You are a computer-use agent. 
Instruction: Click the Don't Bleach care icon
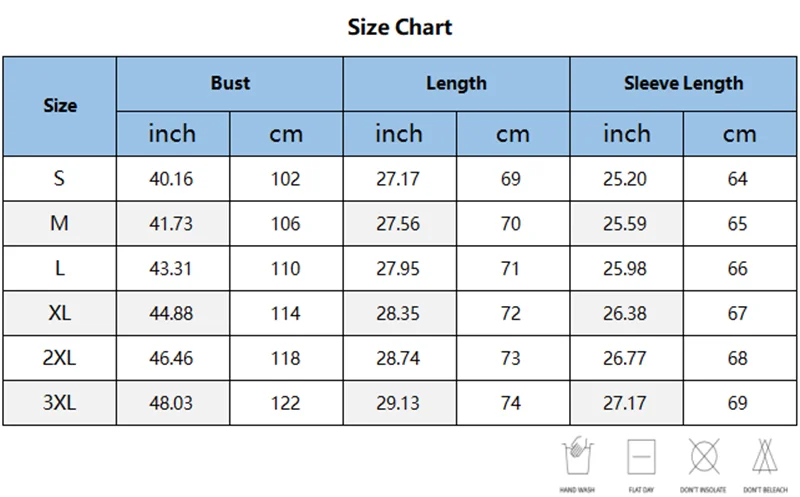pyautogui.click(x=765, y=456)
